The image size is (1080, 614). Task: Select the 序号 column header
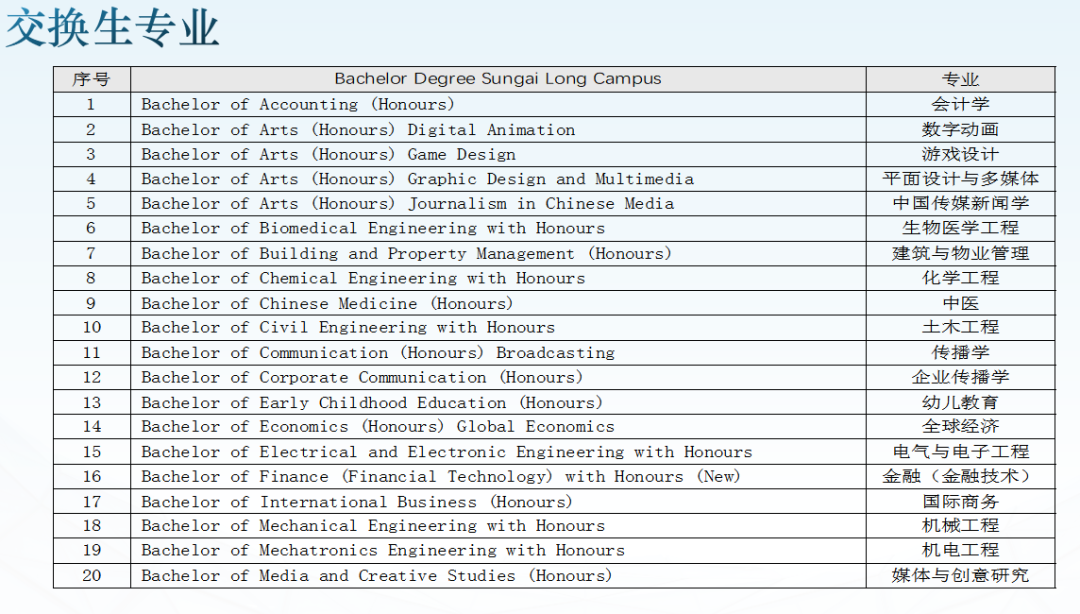pos(91,79)
